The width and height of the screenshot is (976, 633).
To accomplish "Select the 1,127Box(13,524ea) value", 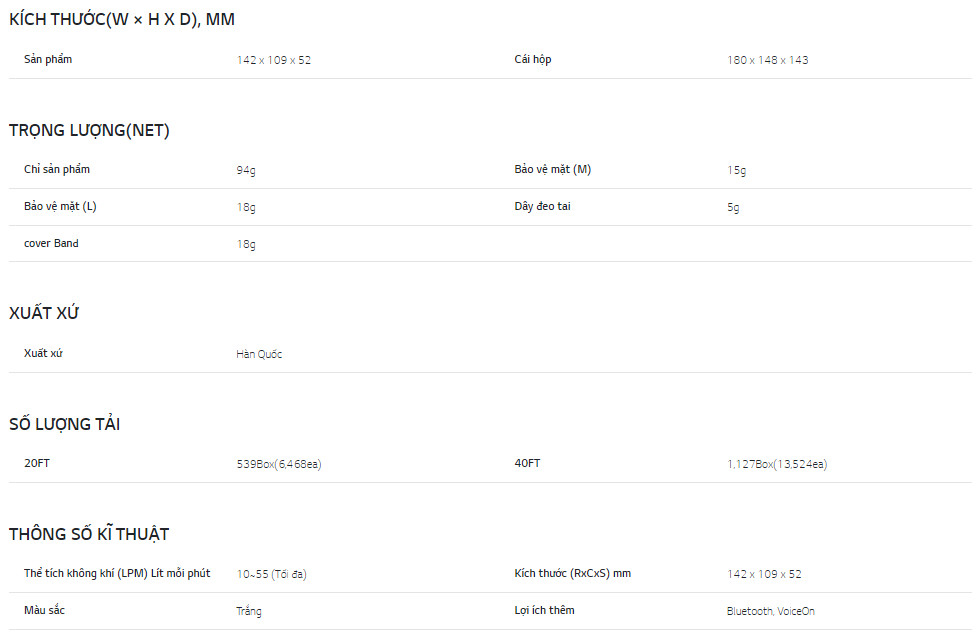I will coord(777,464).
